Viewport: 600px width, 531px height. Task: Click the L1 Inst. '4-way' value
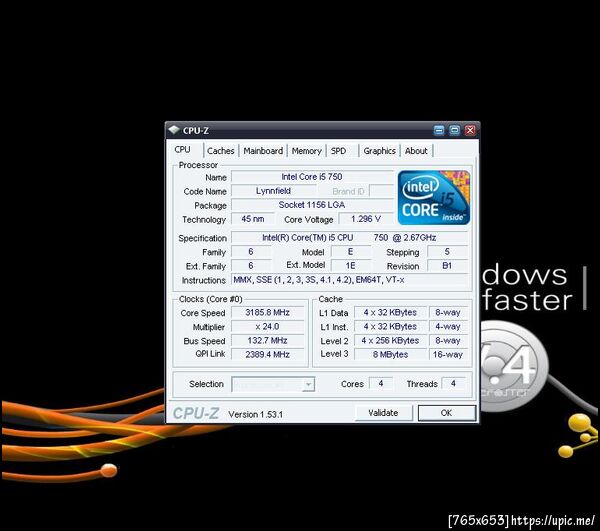(448, 326)
